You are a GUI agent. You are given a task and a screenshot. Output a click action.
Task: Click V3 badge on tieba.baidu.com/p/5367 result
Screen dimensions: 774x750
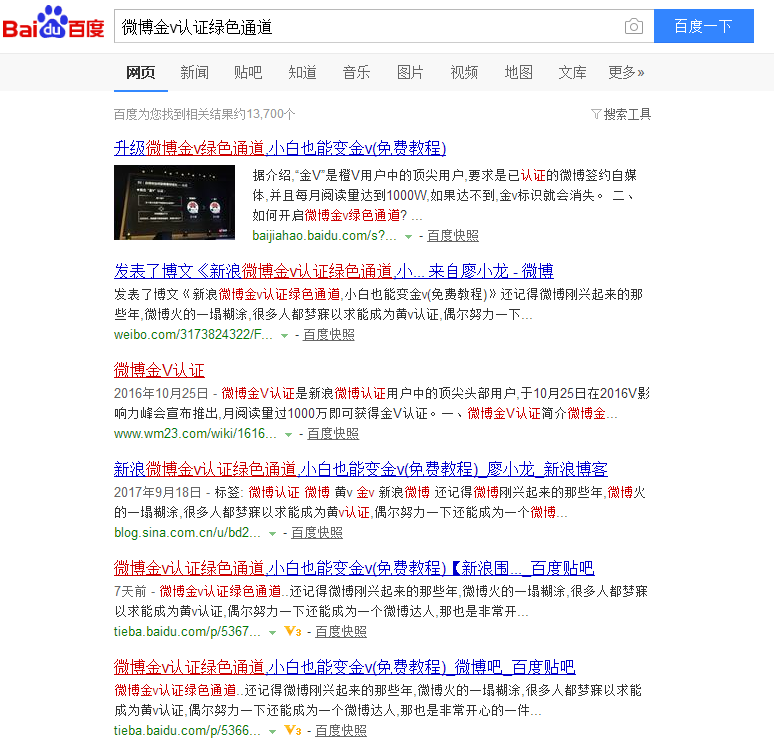click(293, 632)
